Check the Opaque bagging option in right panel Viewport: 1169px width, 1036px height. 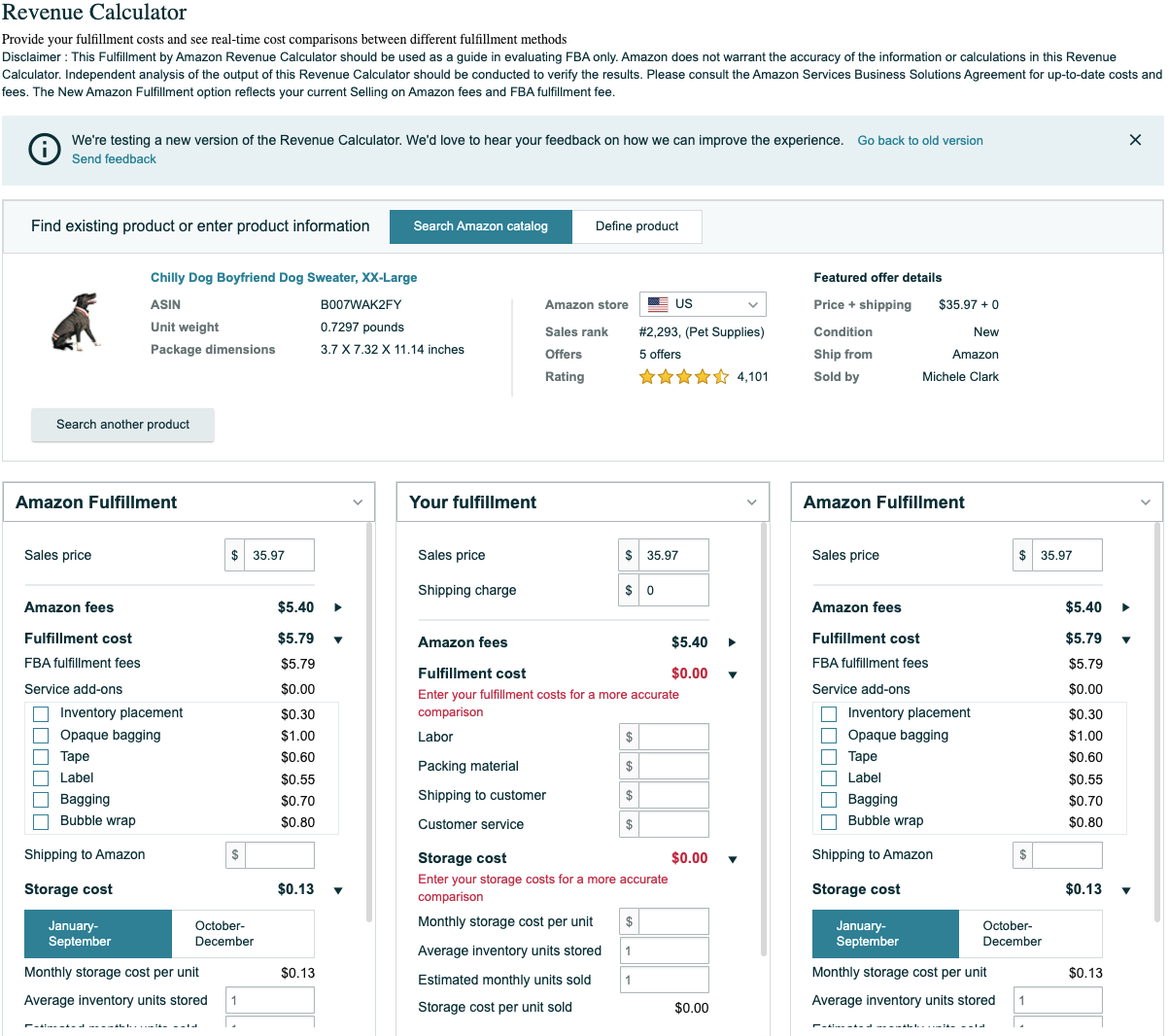(x=829, y=736)
